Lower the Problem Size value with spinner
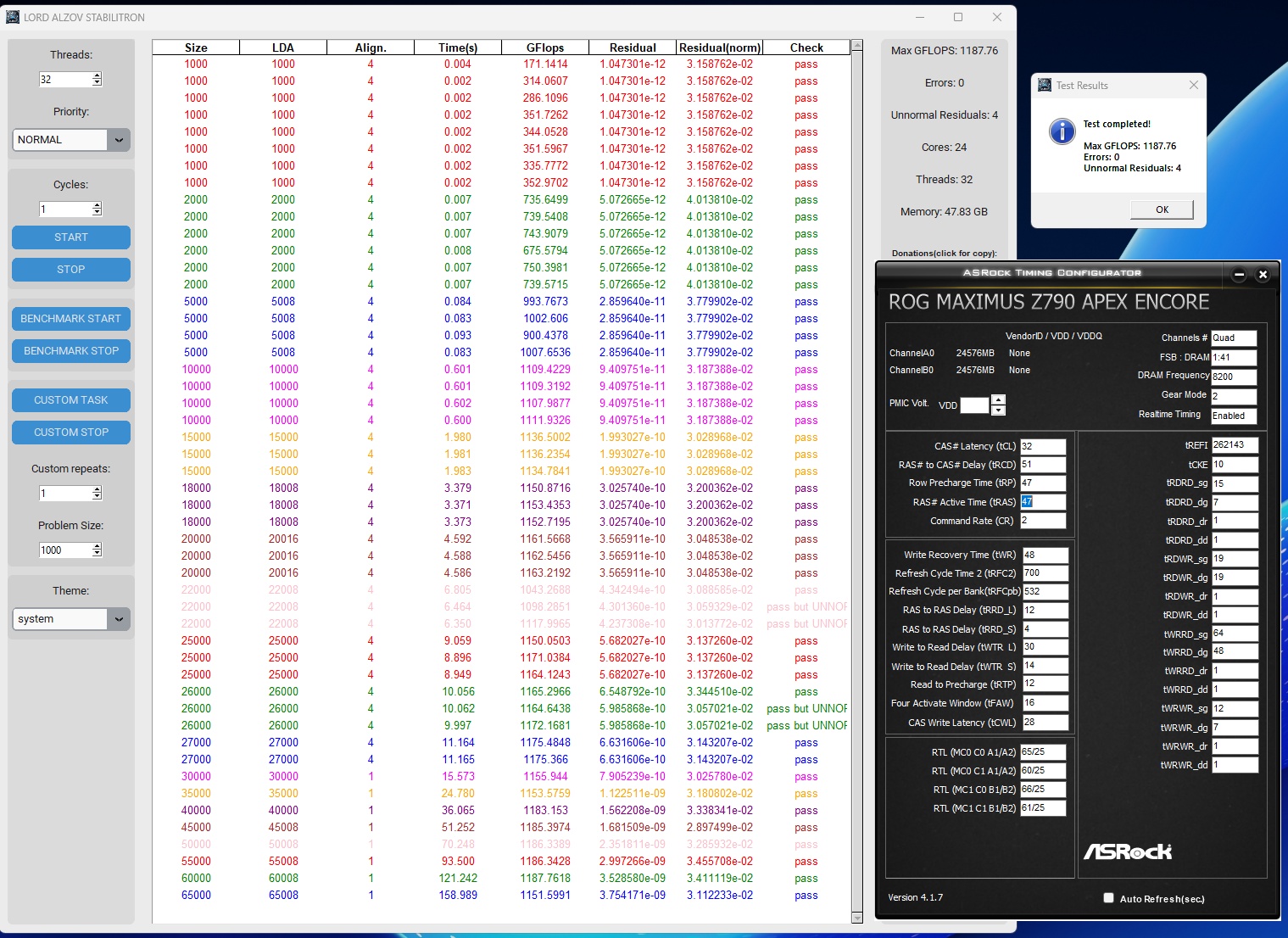Image resolution: width=1288 pixels, height=938 pixels. coord(97,553)
